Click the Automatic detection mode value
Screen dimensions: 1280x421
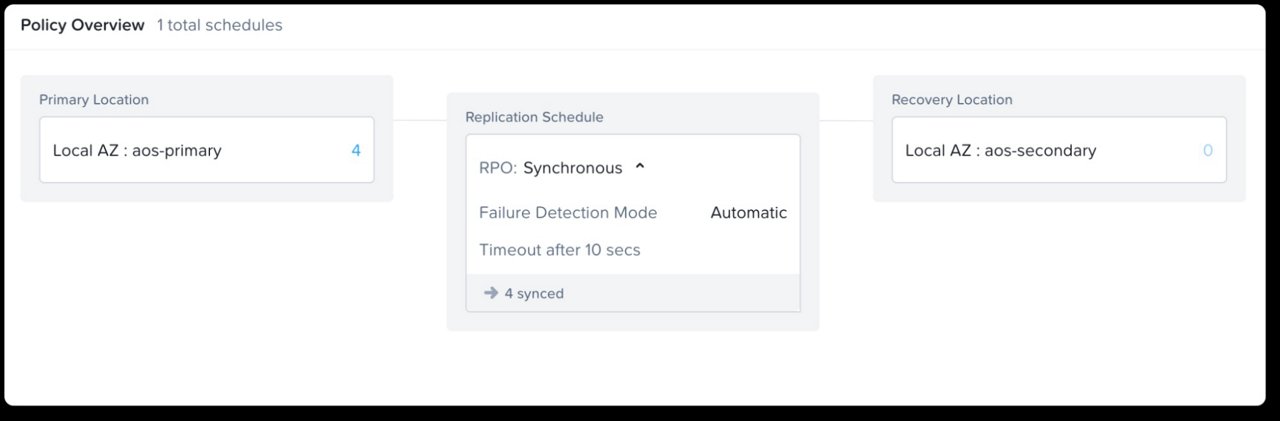click(748, 212)
